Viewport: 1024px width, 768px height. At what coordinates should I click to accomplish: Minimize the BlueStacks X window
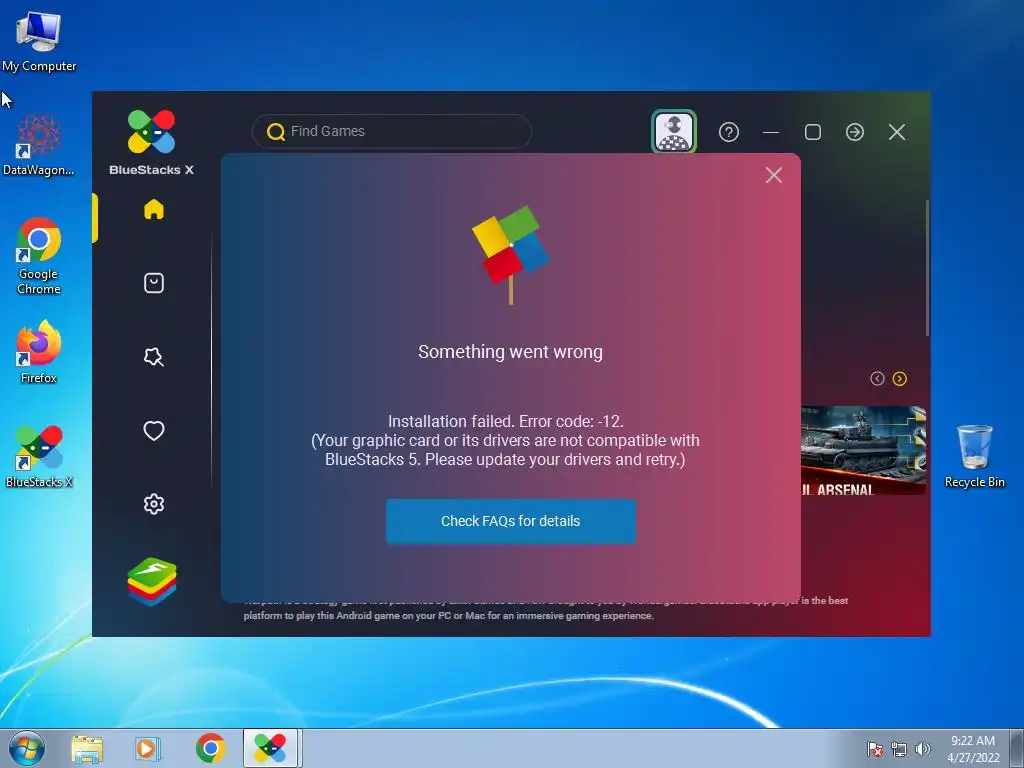[771, 132]
